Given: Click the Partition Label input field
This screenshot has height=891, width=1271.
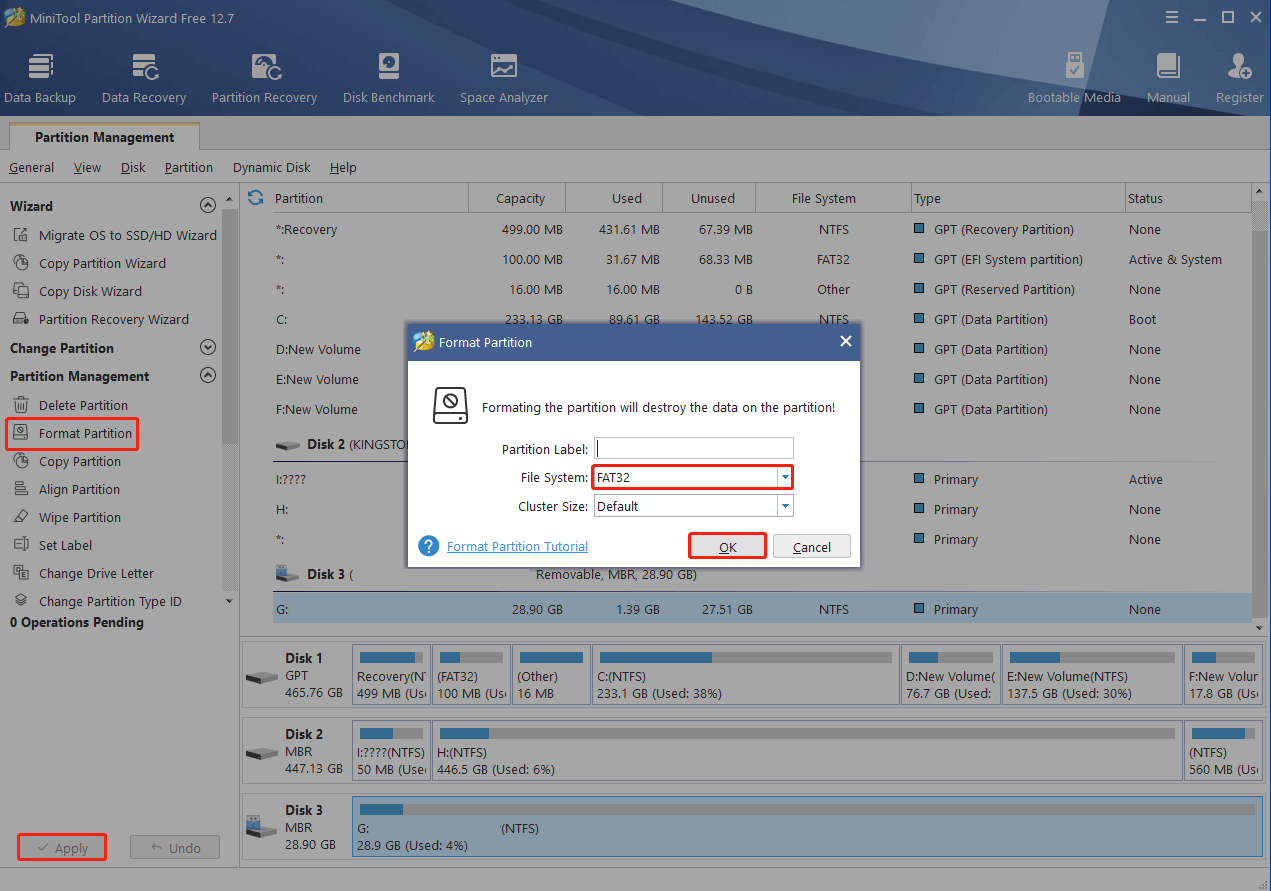Looking at the screenshot, I should (x=693, y=448).
